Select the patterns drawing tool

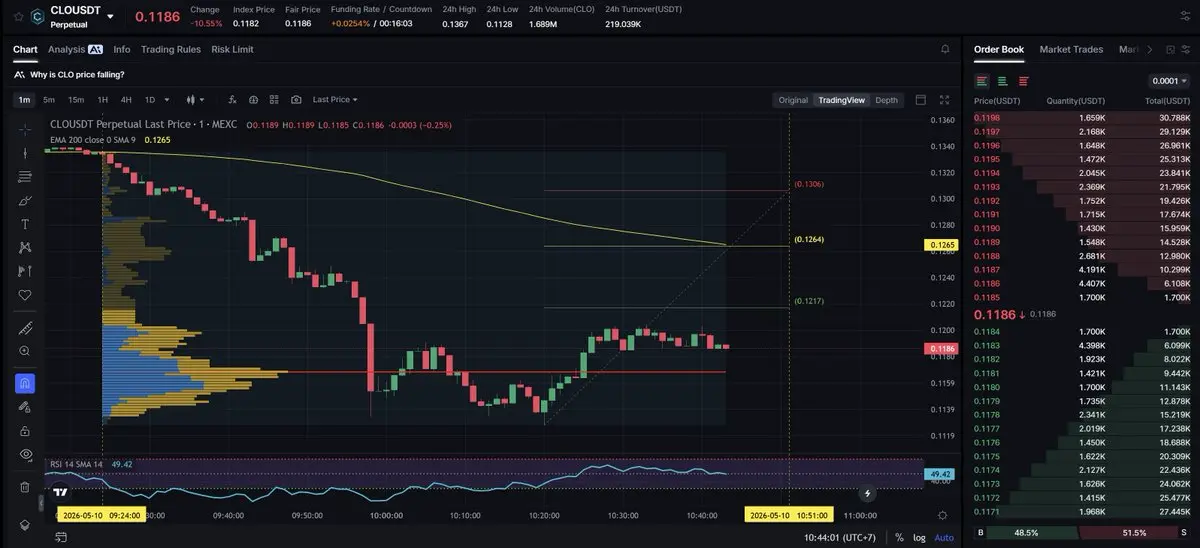[25, 247]
